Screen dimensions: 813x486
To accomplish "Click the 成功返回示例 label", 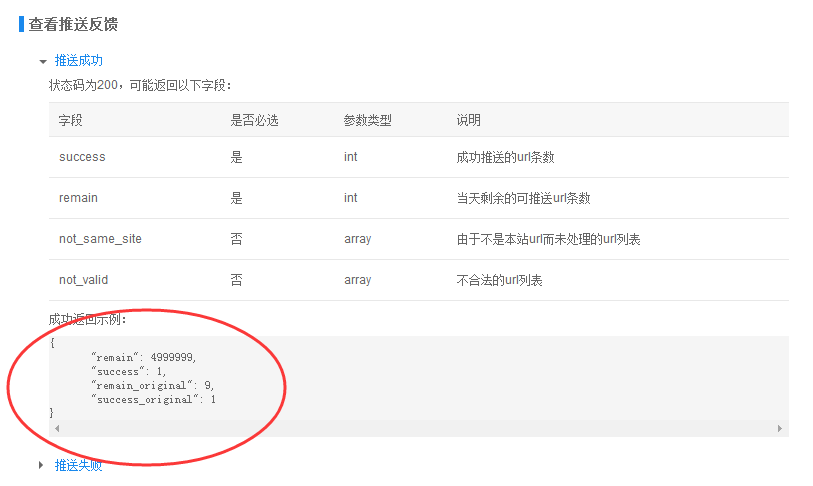I will point(88,320).
